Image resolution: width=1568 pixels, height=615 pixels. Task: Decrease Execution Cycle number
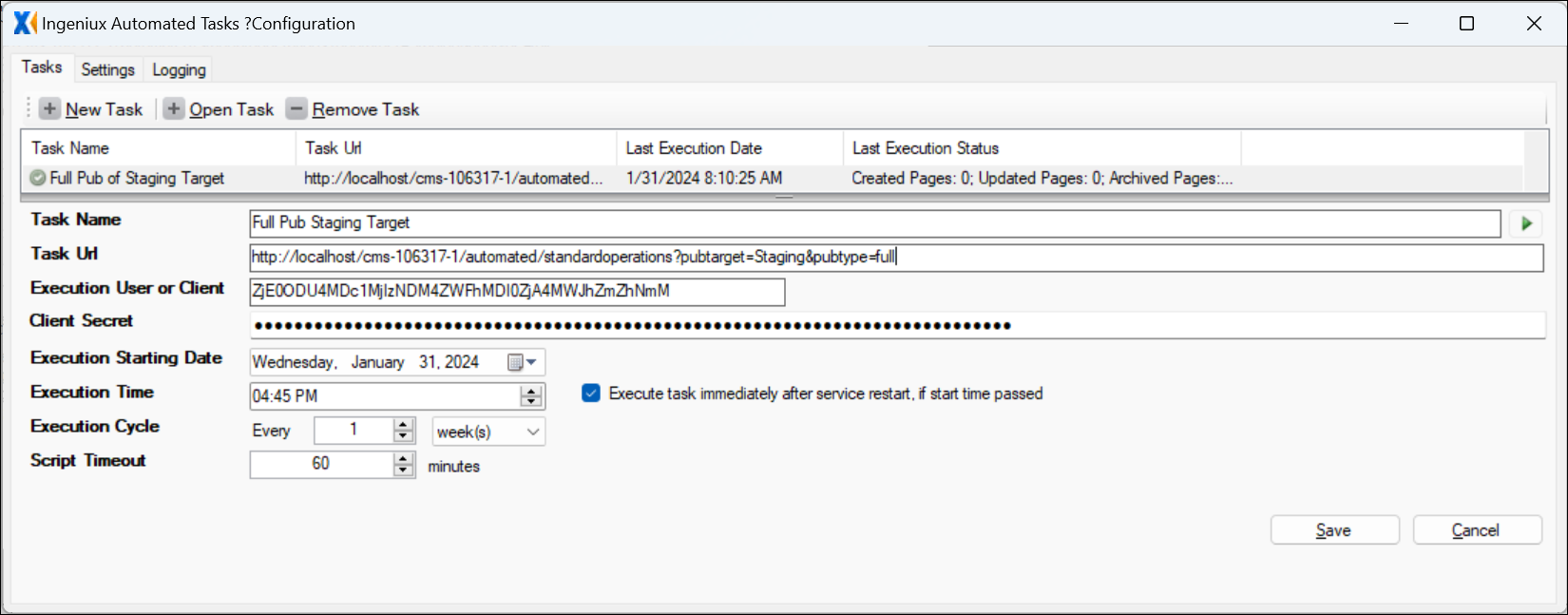pyautogui.click(x=404, y=437)
